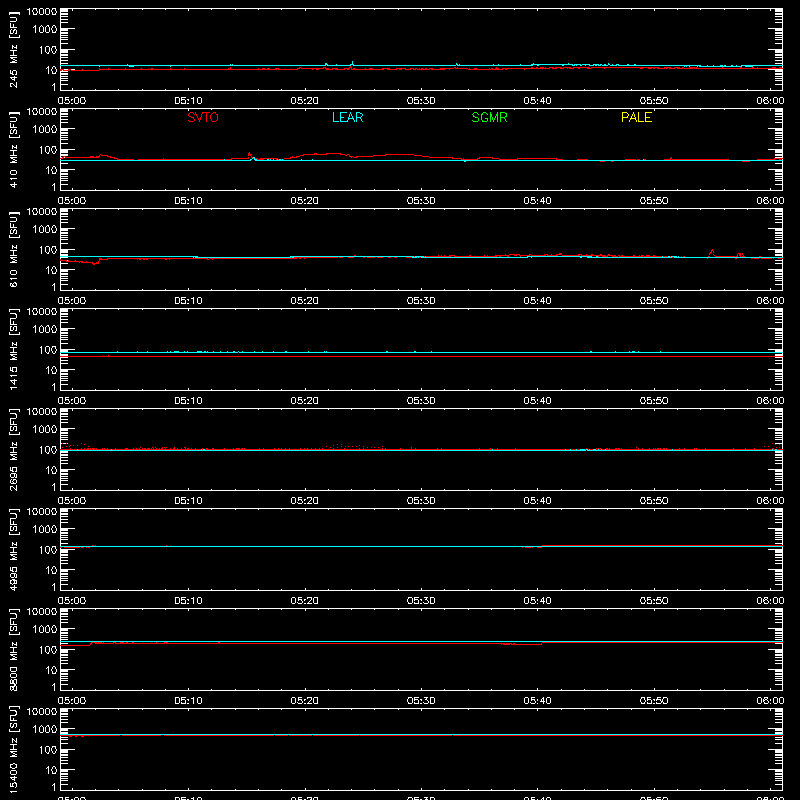Screen dimensions: 800x800
Task: Click 05:40 time label below 410 MHz panel
Action: (x=537, y=201)
